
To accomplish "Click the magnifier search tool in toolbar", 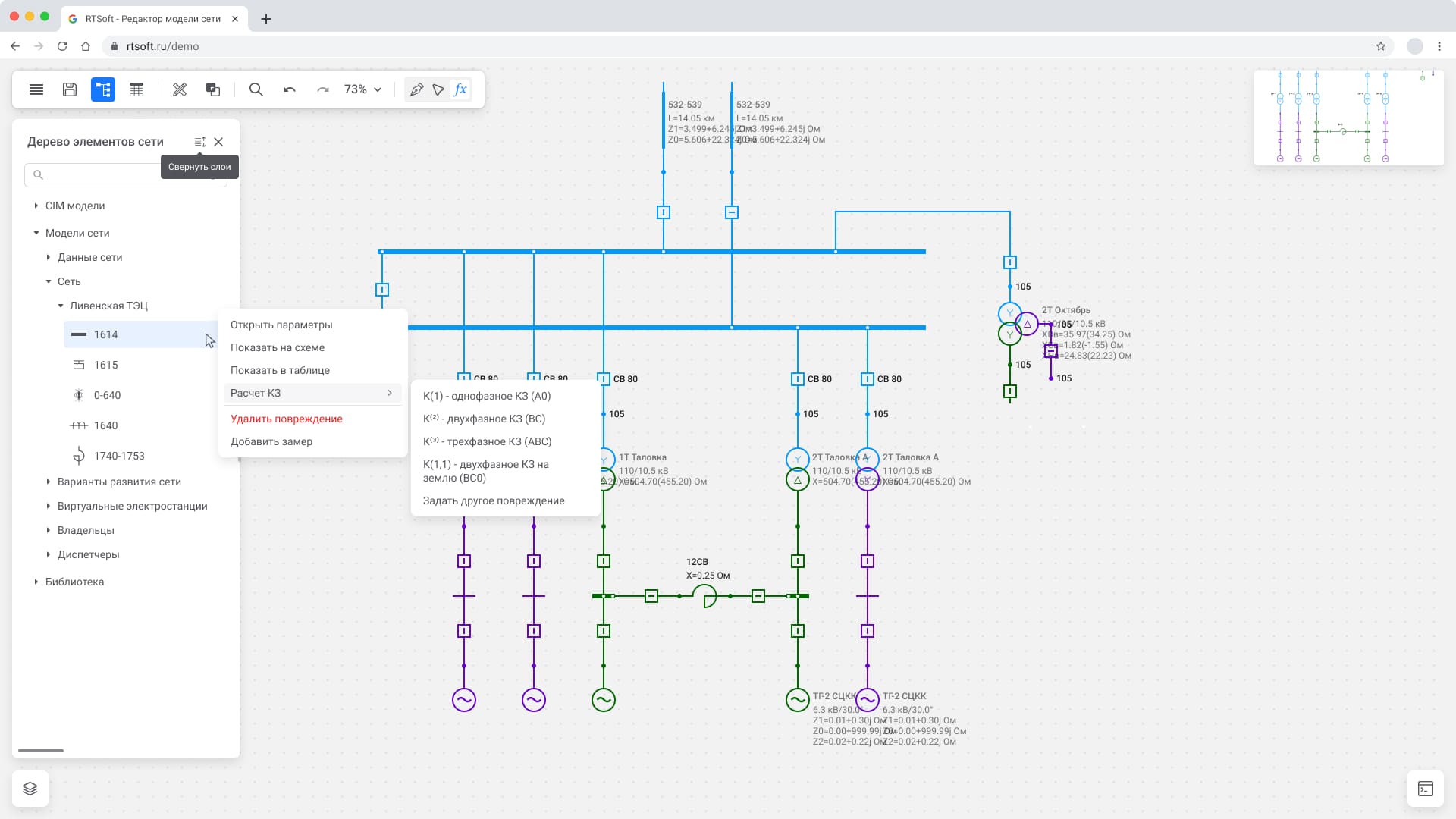I will coord(256,89).
